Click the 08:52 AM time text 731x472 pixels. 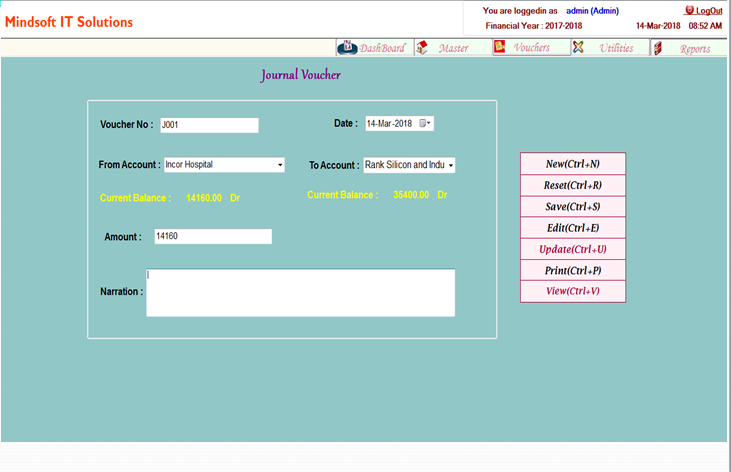tap(705, 26)
